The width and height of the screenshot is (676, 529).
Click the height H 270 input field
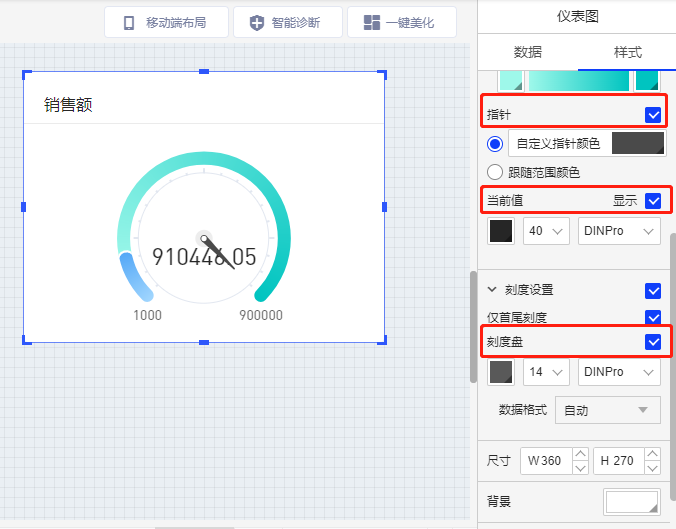pos(619,461)
